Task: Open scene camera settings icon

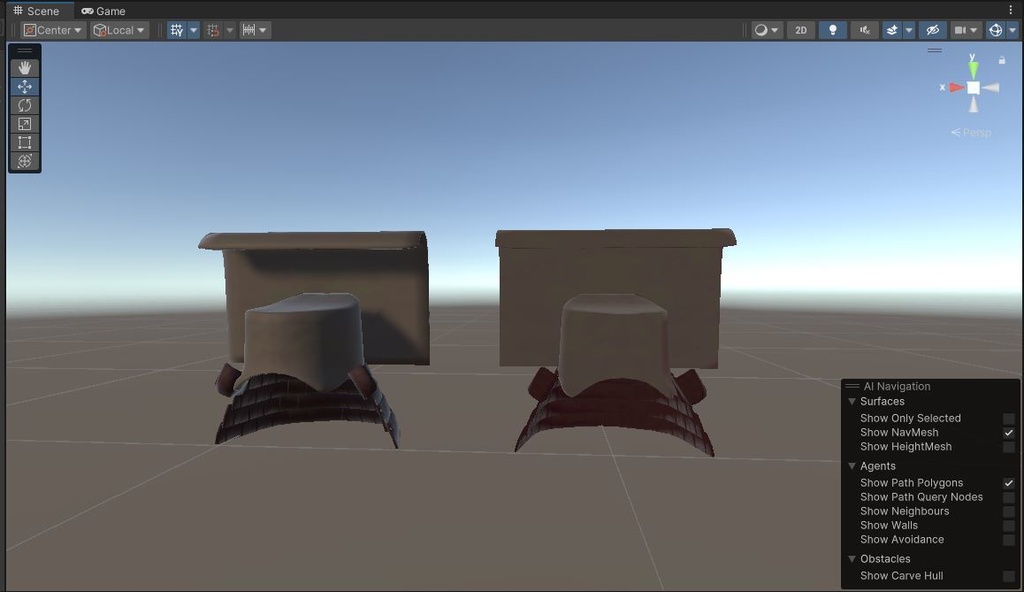Action: coord(961,30)
